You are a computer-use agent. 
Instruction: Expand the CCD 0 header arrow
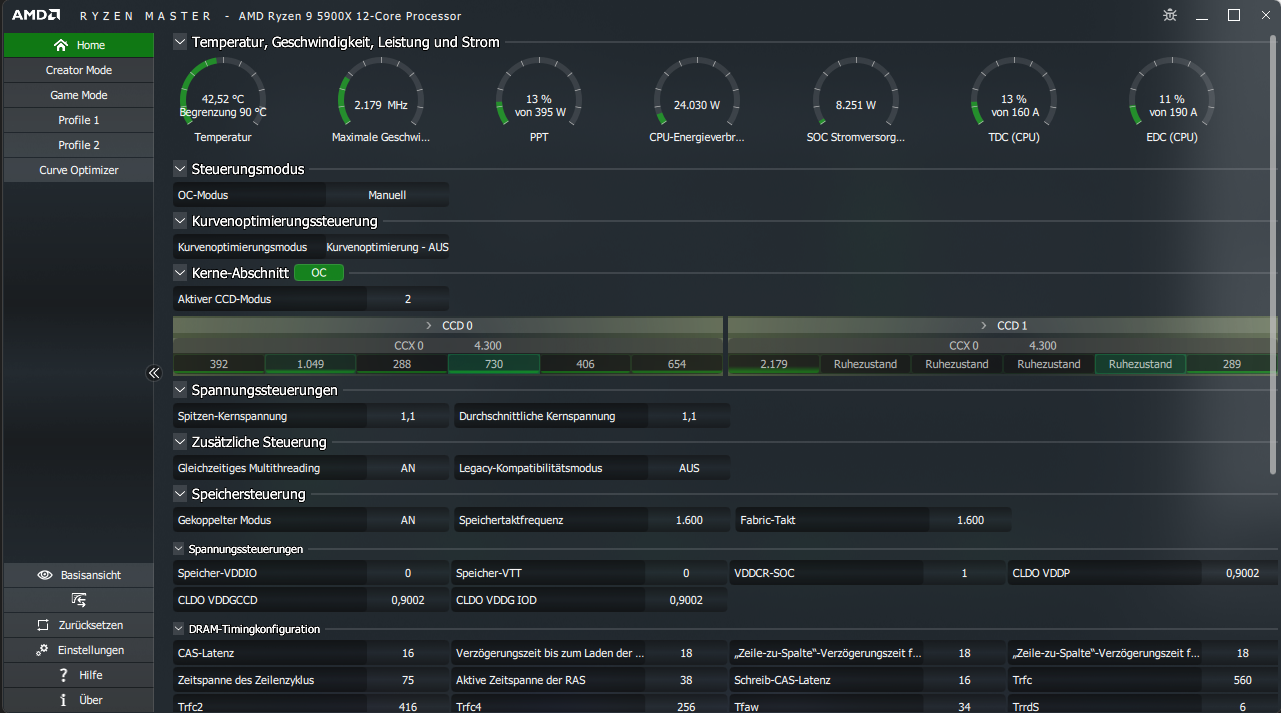pos(428,325)
